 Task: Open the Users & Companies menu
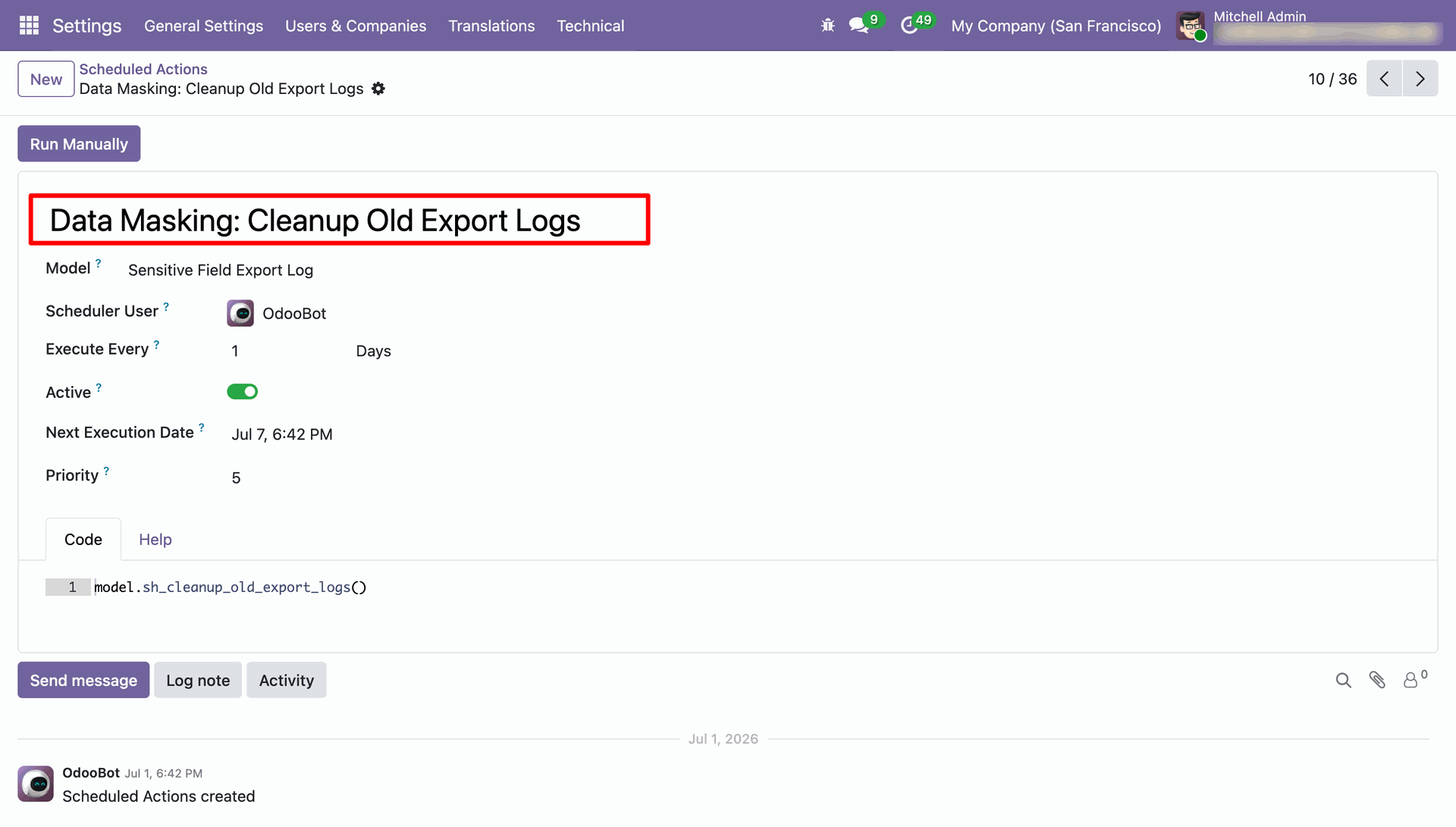pyautogui.click(x=356, y=26)
